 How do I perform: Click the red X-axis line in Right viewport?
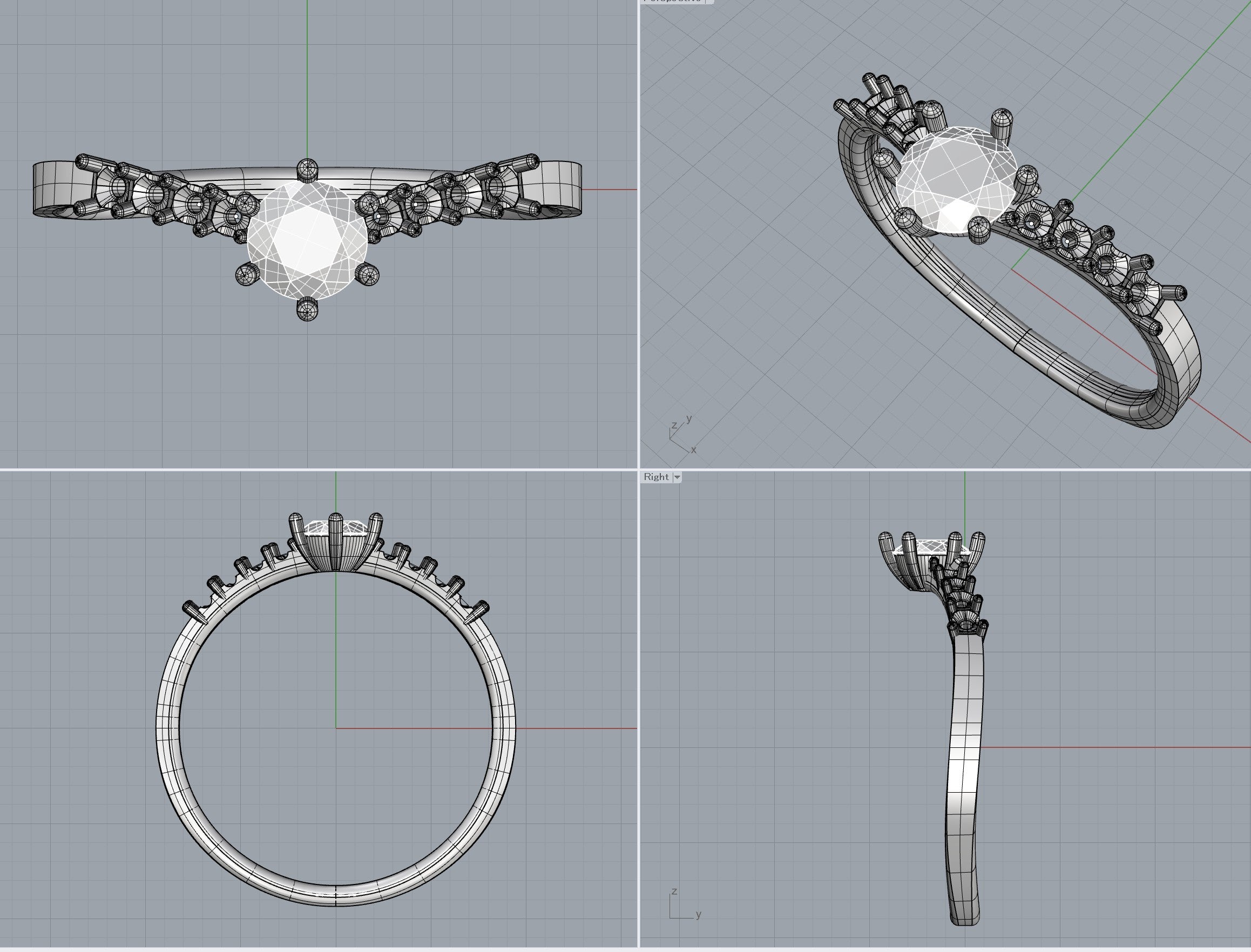pyautogui.click(x=1105, y=747)
